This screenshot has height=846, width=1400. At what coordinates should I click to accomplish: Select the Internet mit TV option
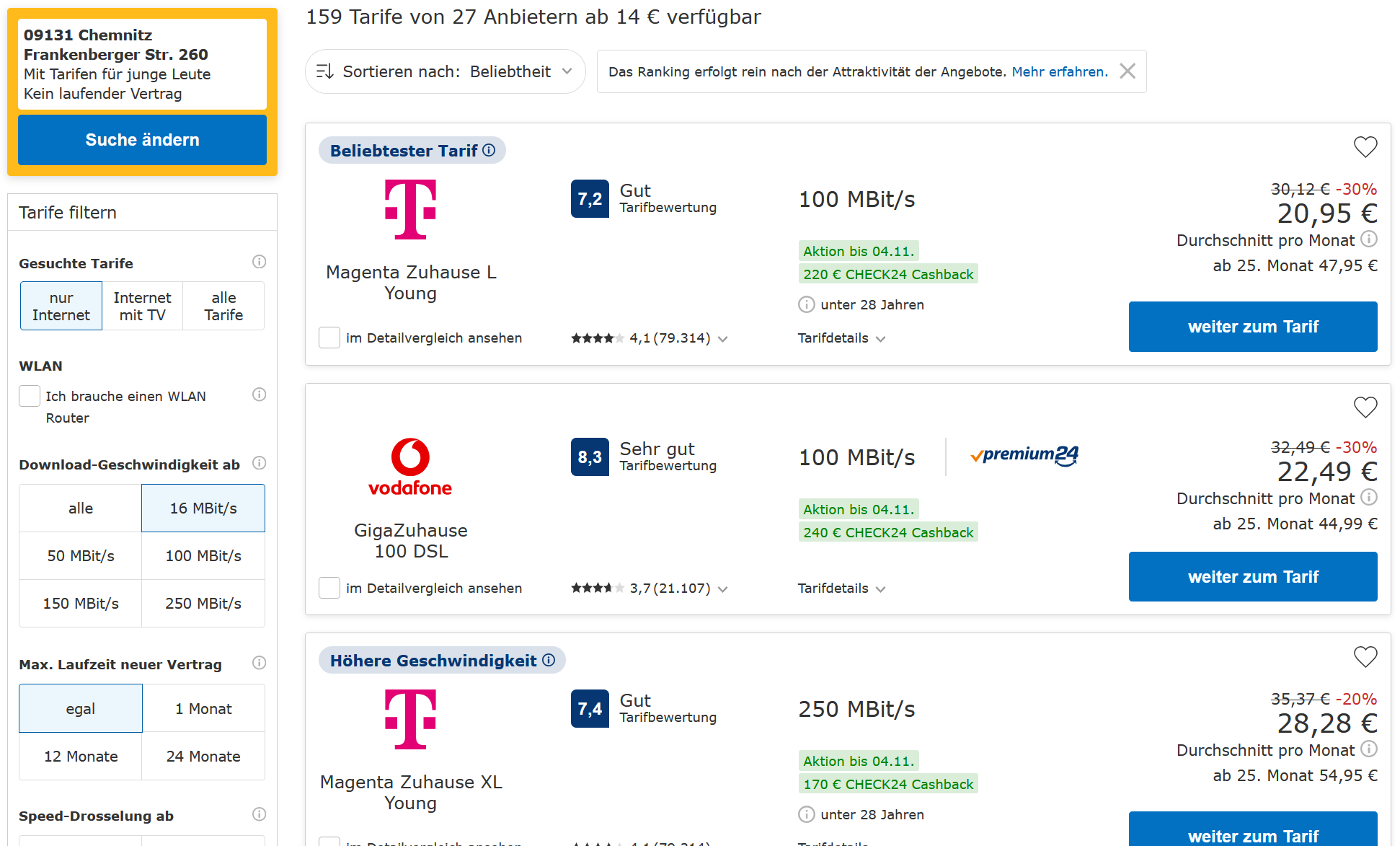pyautogui.click(x=142, y=306)
